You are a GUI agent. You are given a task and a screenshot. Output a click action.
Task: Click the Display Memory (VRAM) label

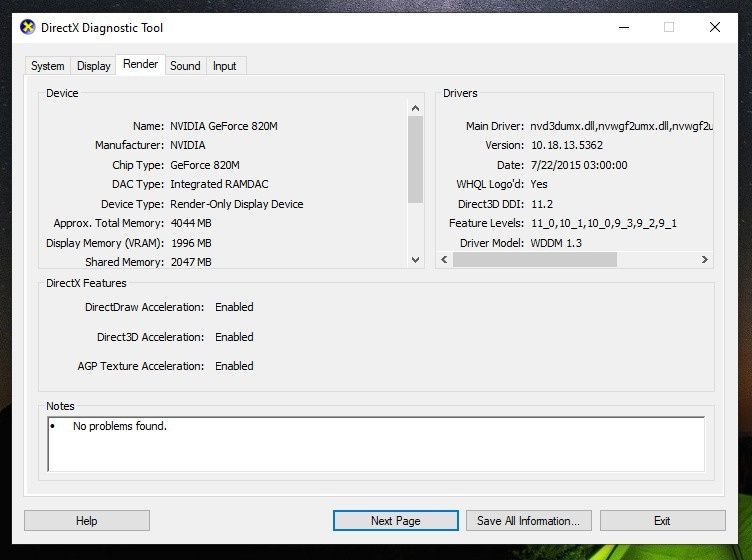[x=105, y=243]
